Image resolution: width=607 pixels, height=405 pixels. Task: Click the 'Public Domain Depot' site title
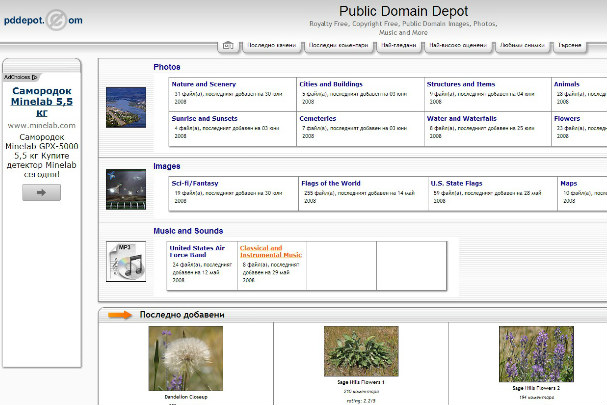[403, 11]
